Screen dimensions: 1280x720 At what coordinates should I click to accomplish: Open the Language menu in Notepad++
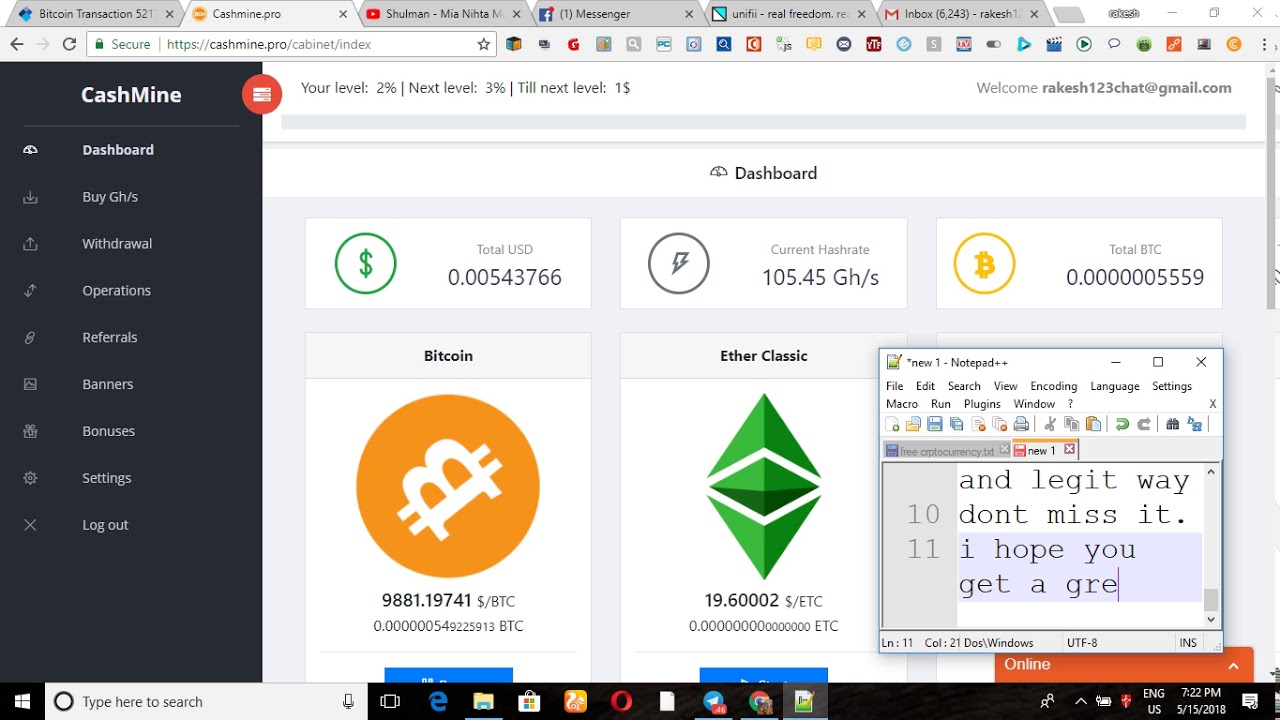pos(1115,386)
